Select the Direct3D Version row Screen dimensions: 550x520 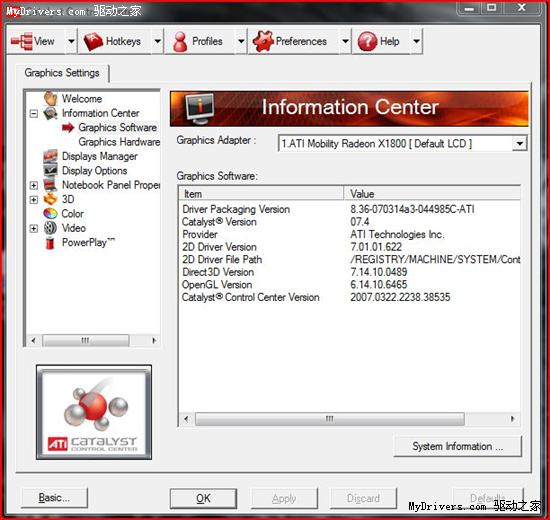[x=350, y=272]
